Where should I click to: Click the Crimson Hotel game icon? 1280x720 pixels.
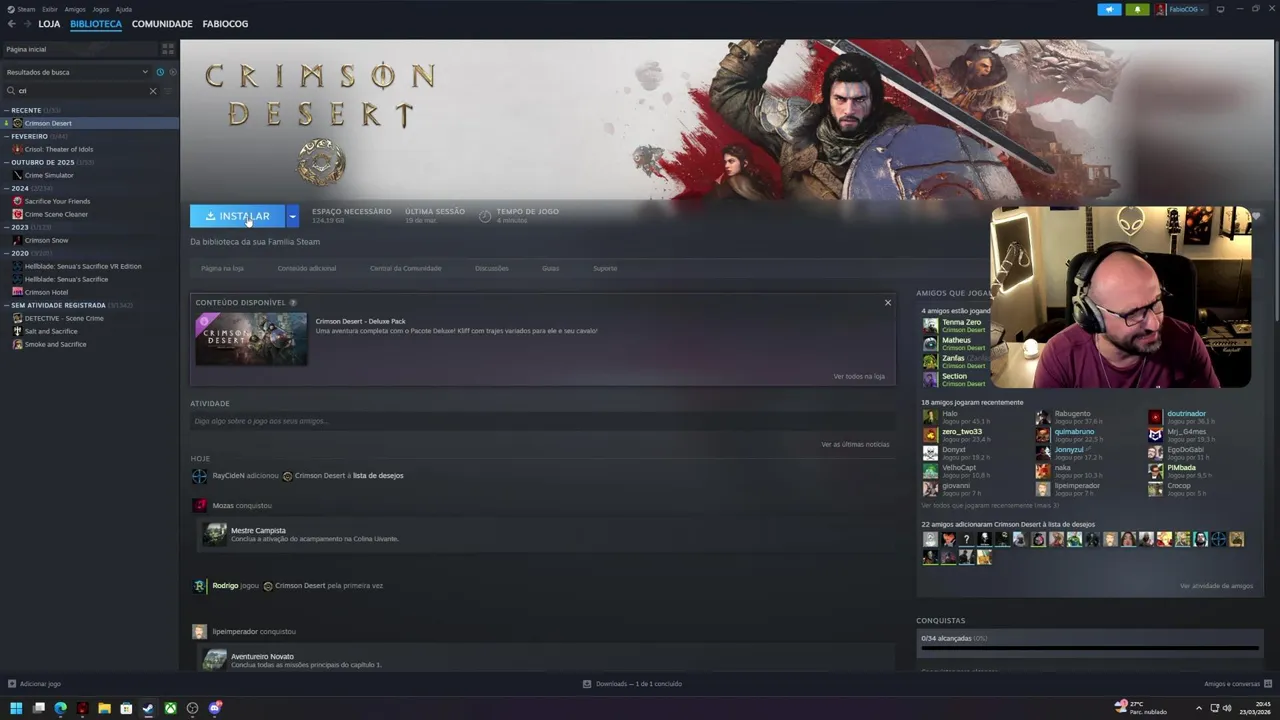coord(18,292)
